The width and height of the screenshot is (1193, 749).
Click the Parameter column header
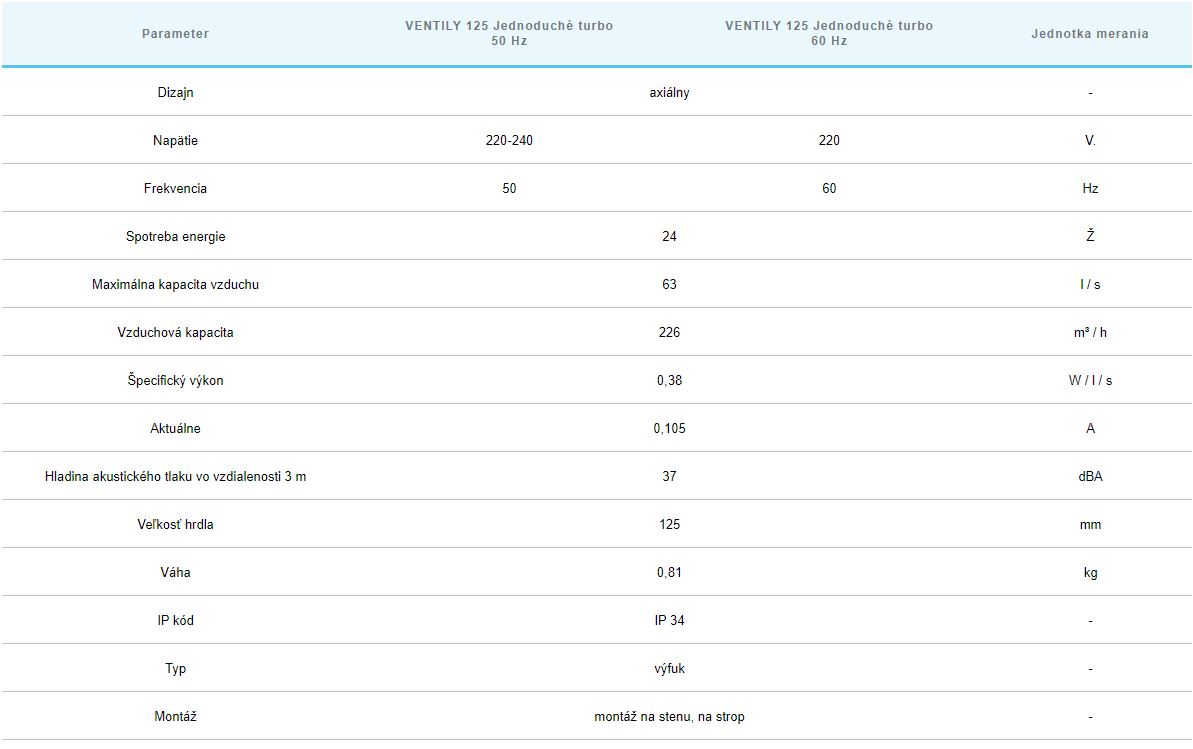point(175,34)
